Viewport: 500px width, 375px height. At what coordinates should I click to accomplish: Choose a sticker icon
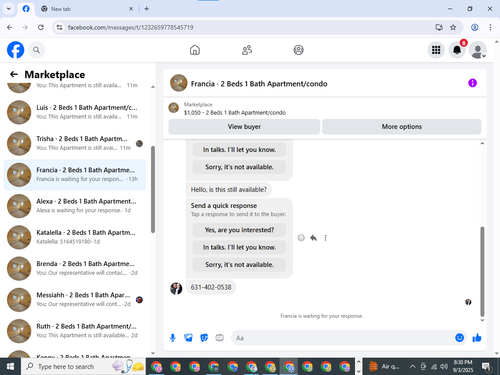204,338
